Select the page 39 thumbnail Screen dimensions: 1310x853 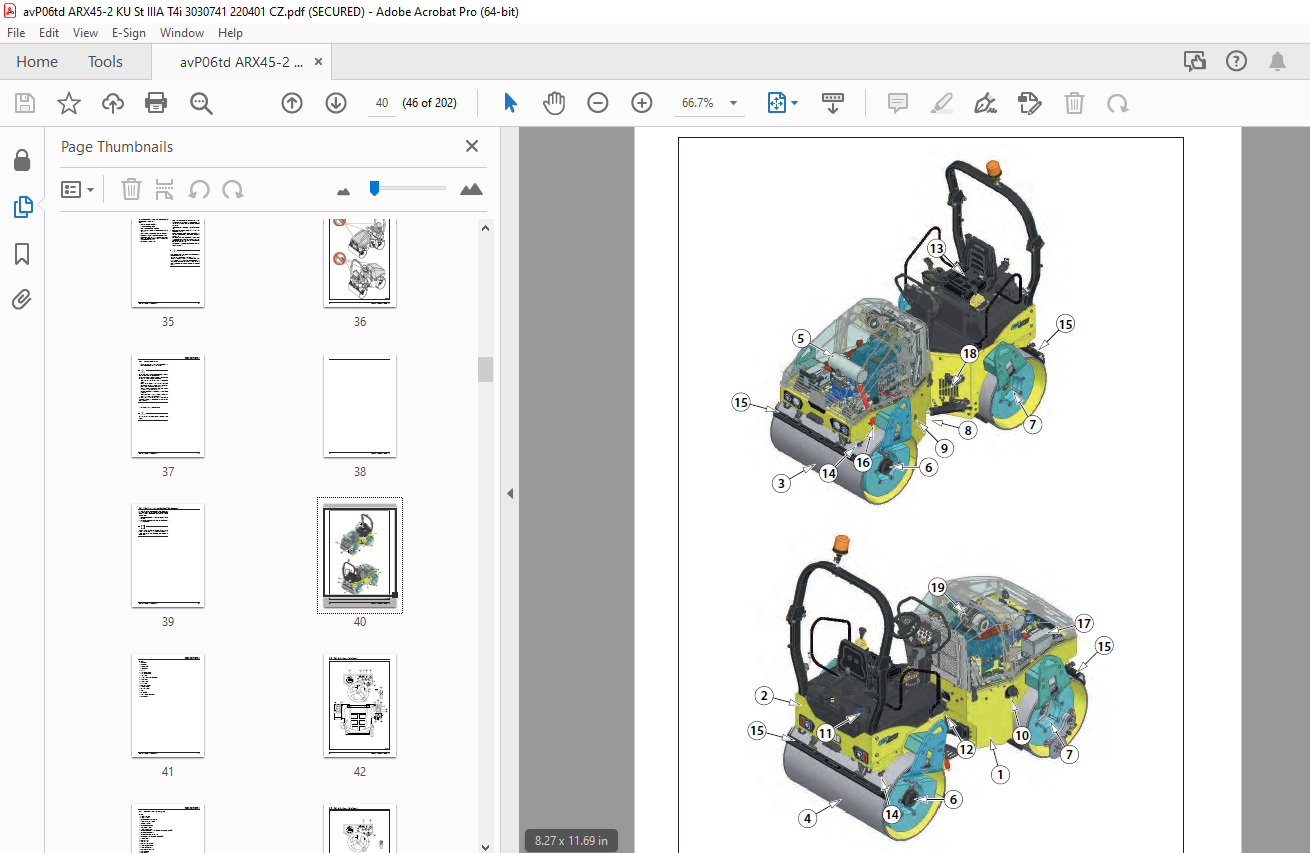[x=168, y=555]
